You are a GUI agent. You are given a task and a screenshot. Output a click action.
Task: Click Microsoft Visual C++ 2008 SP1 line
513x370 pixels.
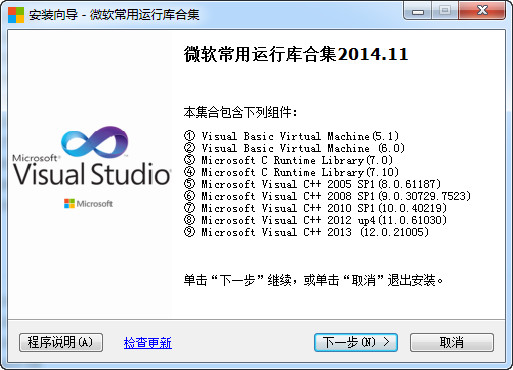(x=327, y=196)
